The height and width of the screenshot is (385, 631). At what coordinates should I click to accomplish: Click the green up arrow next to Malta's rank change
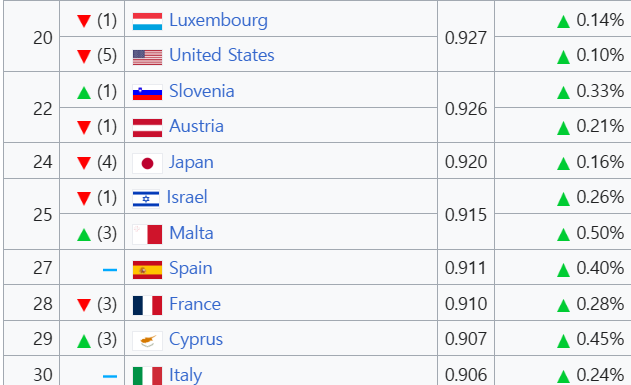[84, 234]
